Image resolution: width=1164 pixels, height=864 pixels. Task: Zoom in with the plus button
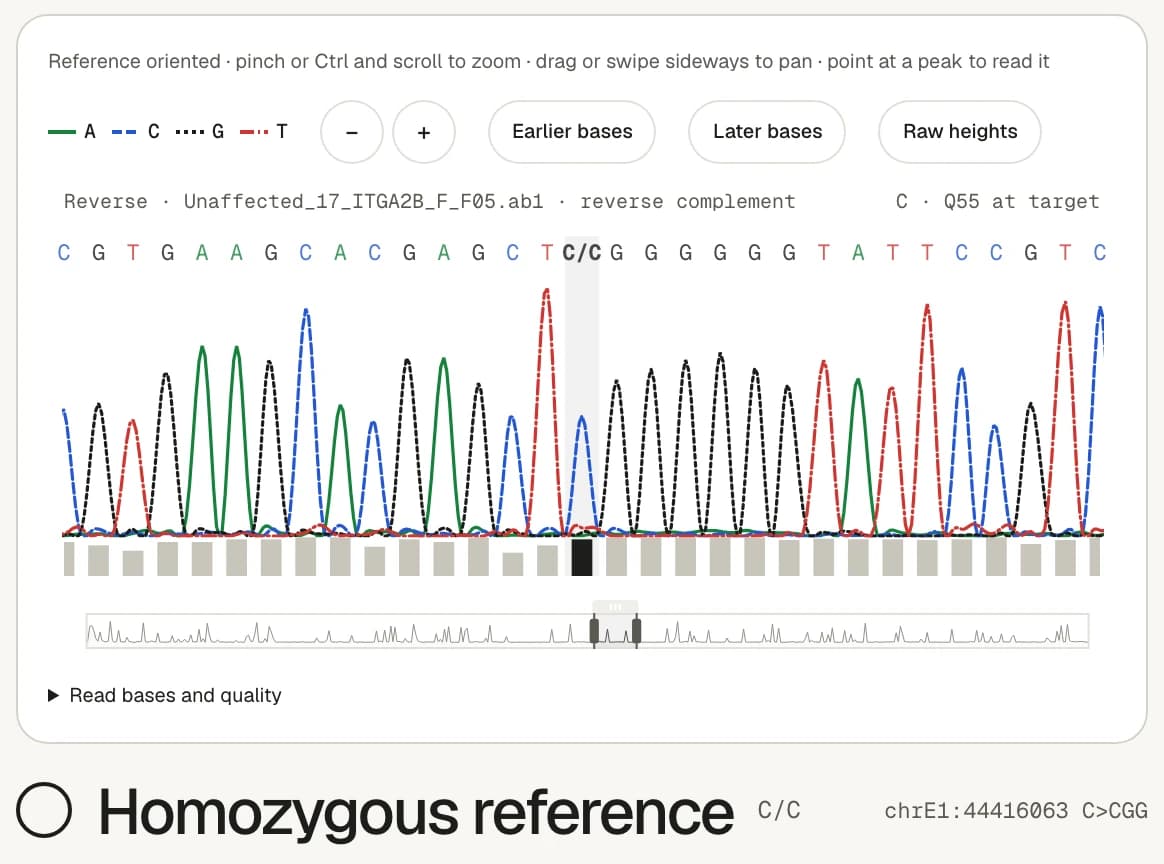(424, 132)
